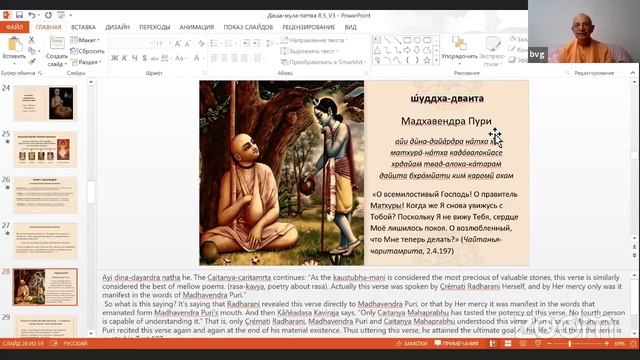This screenshot has width=640, height=360.
Task: Start slideshow from quick access toolbar
Action: (x=61, y=15)
